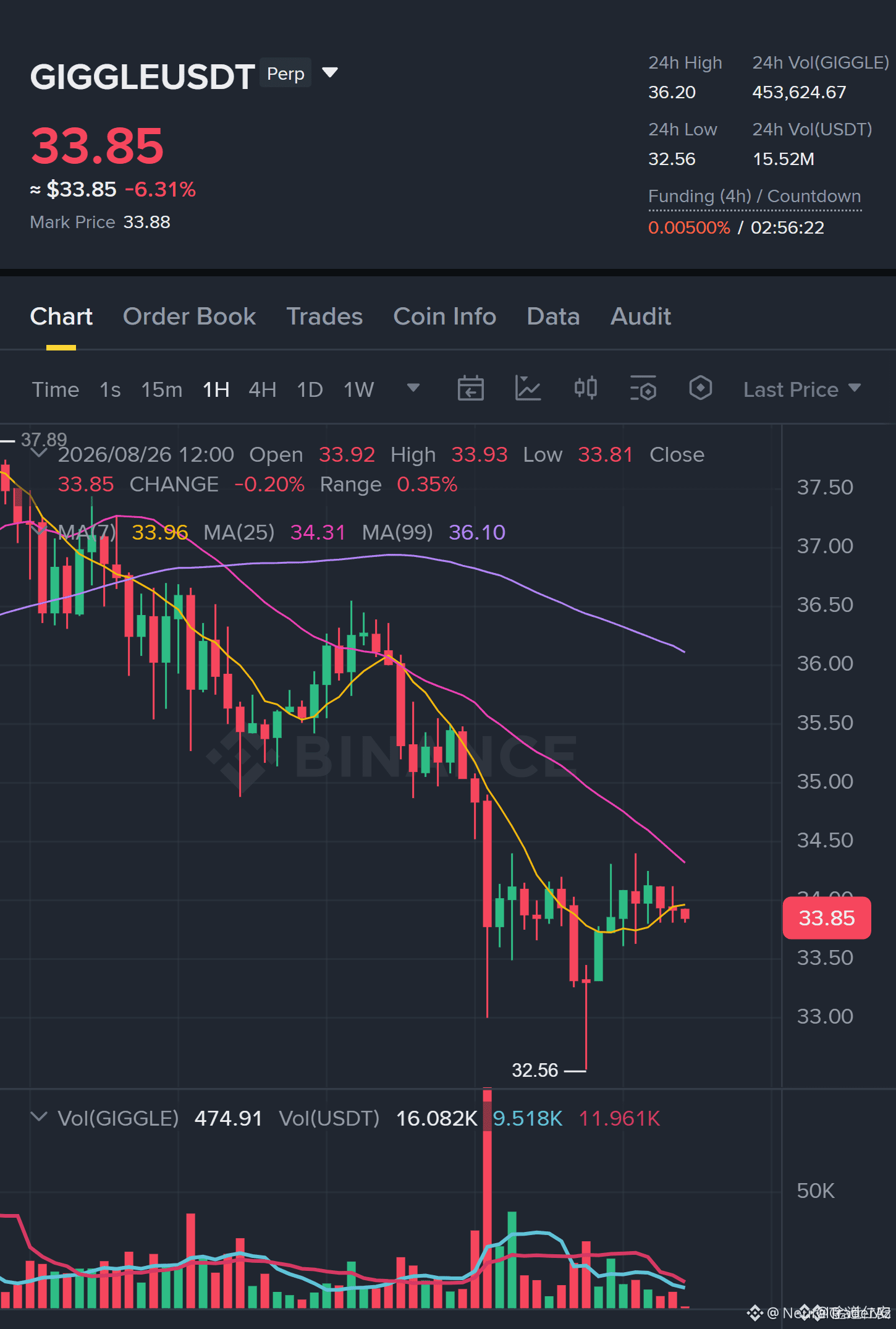Tap the funding rate 0.00500%

click(x=690, y=227)
